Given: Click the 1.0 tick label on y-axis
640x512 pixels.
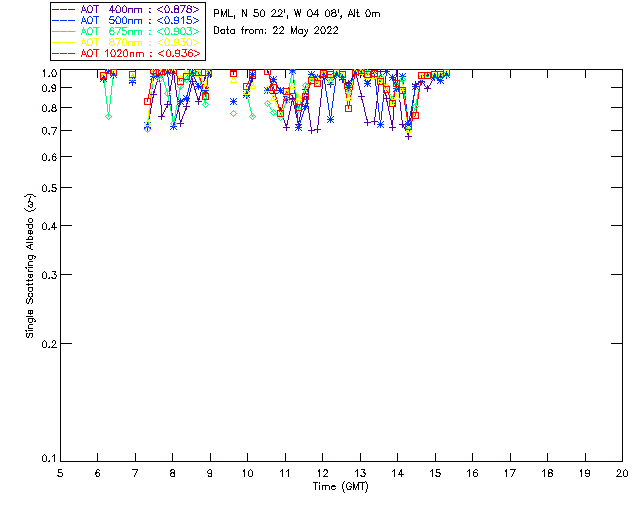Looking at the screenshot, I should [49, 73].
